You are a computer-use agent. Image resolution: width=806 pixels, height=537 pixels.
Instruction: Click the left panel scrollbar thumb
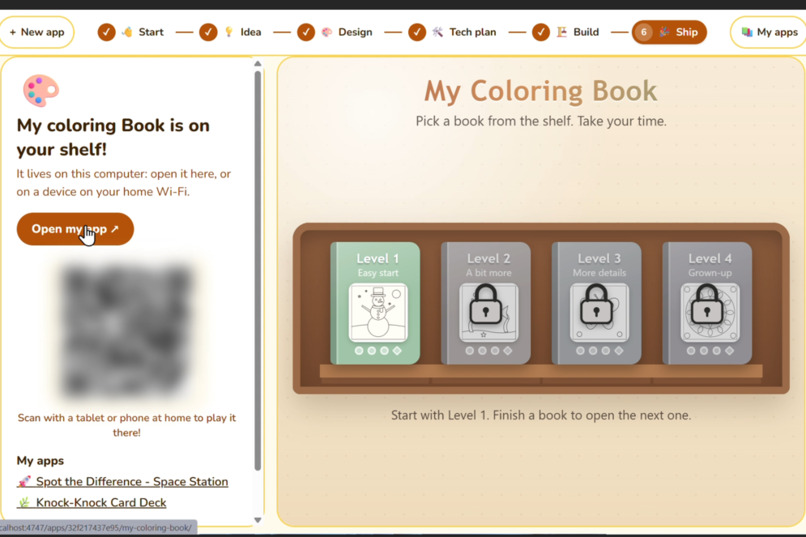[258, 270]
